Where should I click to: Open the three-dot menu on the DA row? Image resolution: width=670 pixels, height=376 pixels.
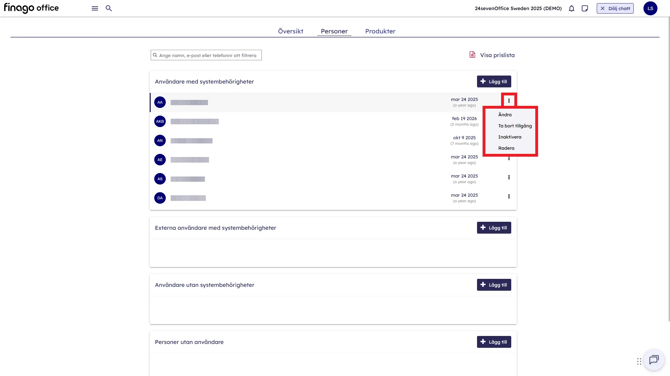(x=509, y=197)
